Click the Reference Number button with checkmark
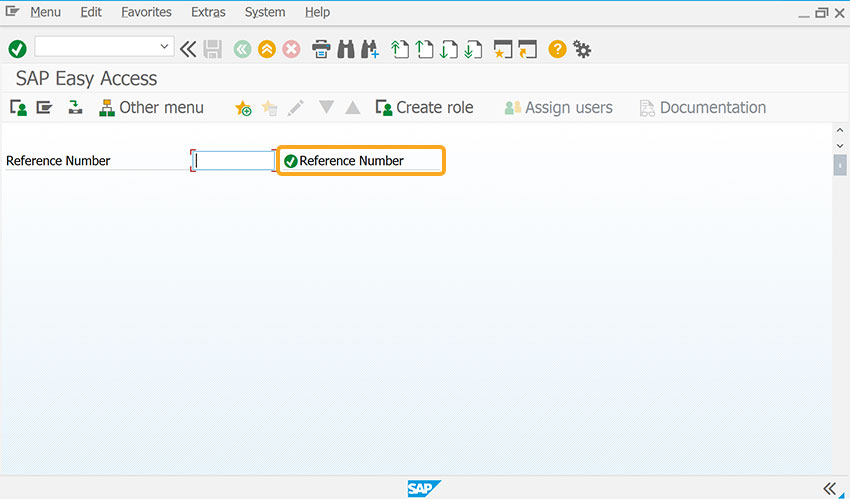Viewport: 850px width, 500px height. point(361,161)
